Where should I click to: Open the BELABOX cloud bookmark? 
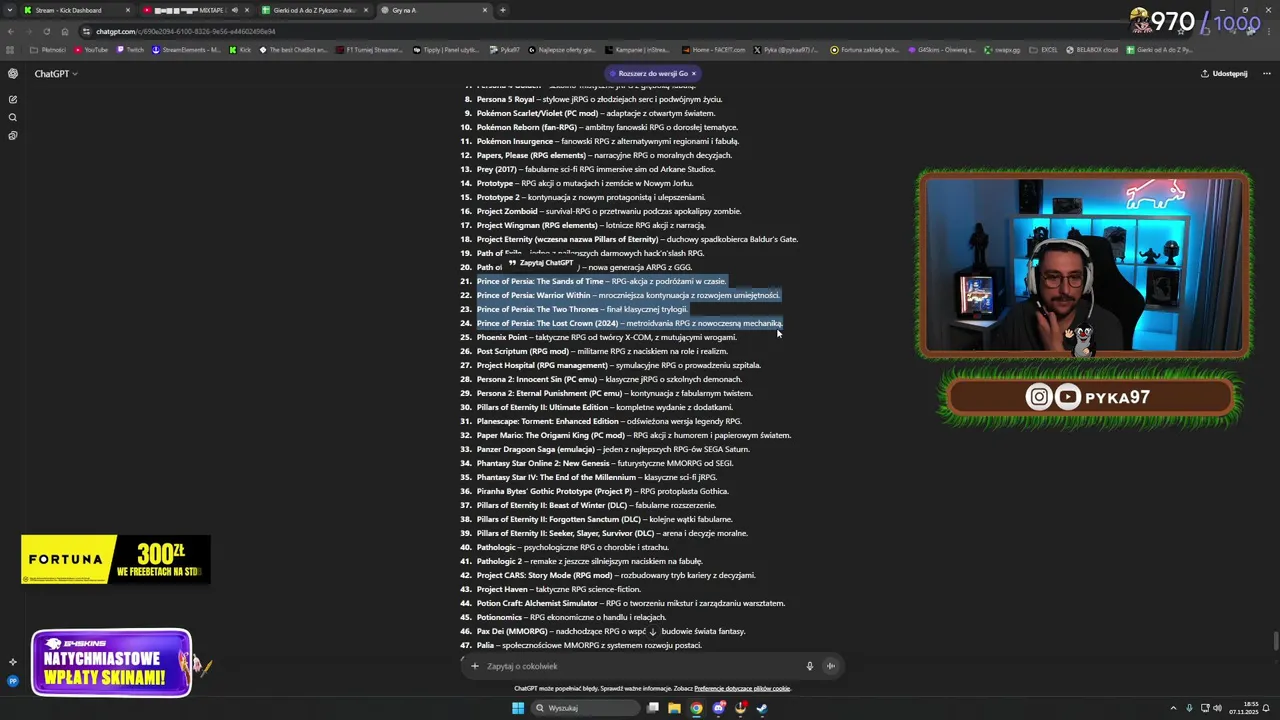(x=1092, y=49)
